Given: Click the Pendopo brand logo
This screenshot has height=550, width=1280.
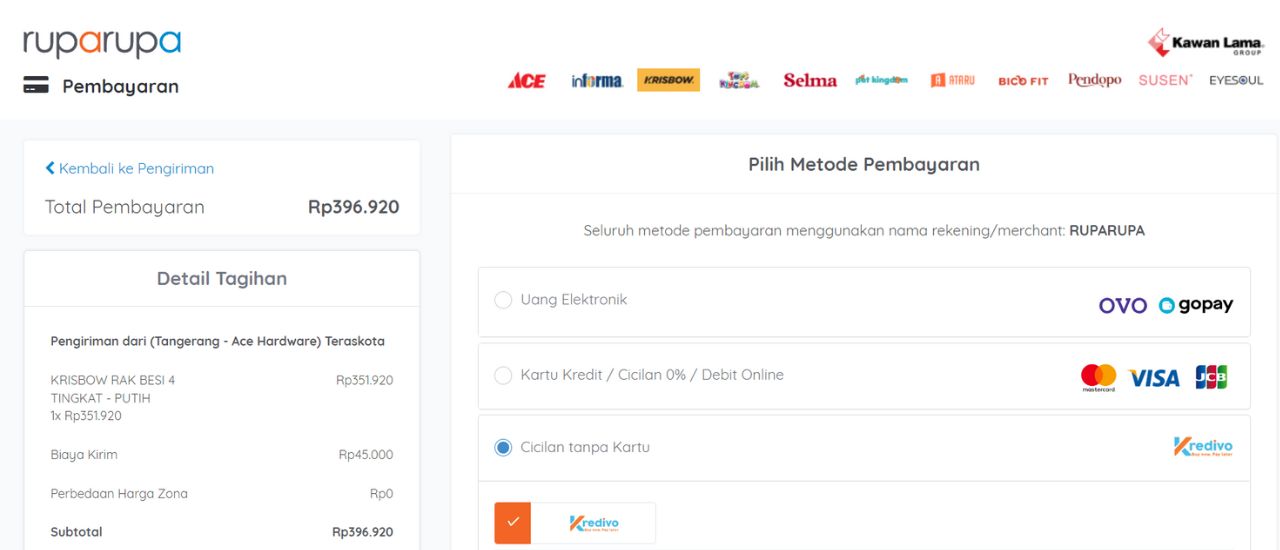Looking at the screenshot, I should [x=1094, y=80].
